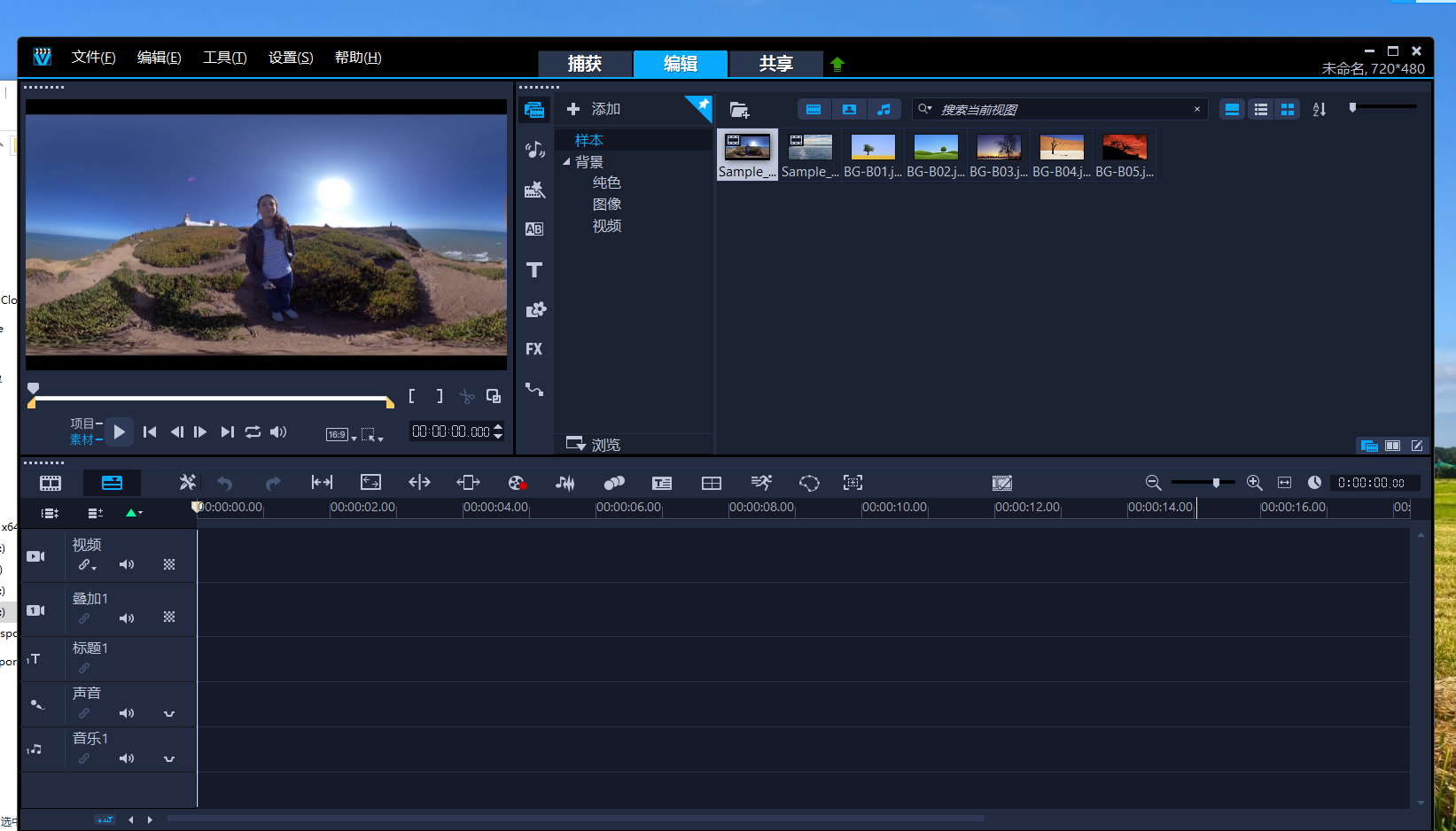Screen dimensions: 1456x831
Task: Click the 添加 button
Action: [594, 109]
